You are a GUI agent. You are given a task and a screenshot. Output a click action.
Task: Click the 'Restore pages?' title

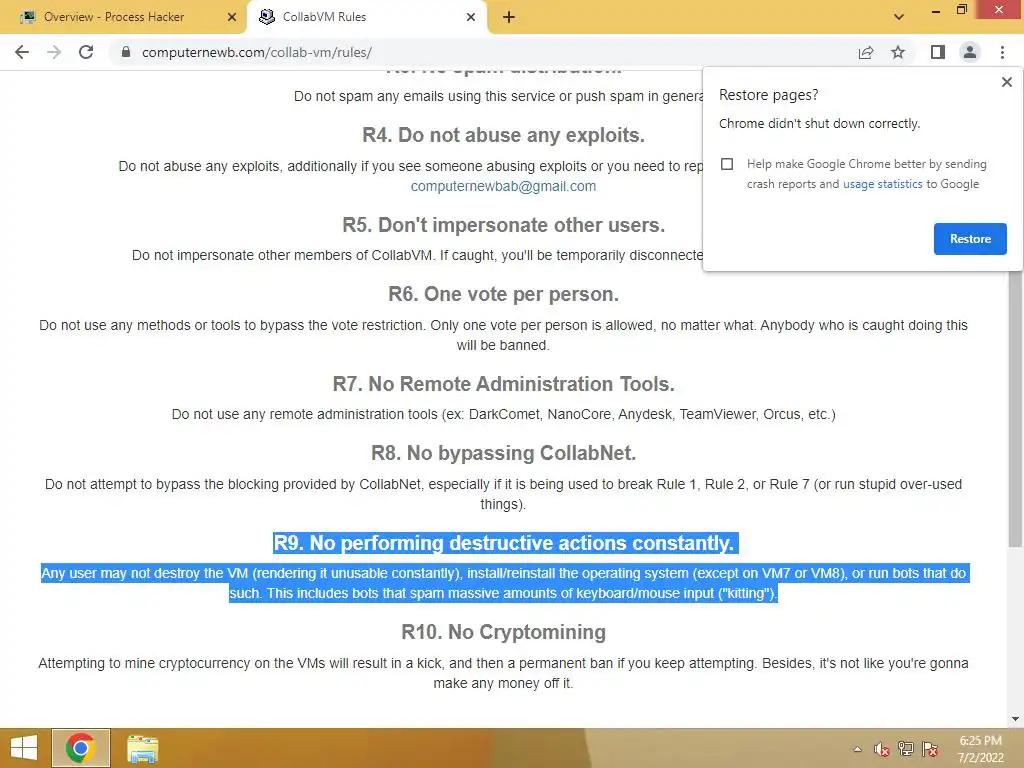tap(769, 95)
